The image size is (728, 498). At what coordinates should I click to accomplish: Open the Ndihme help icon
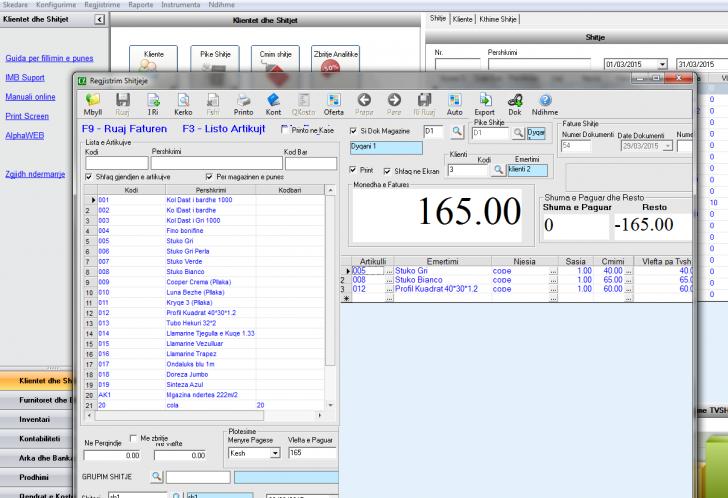pyautogui.click(x=545, y=102)
